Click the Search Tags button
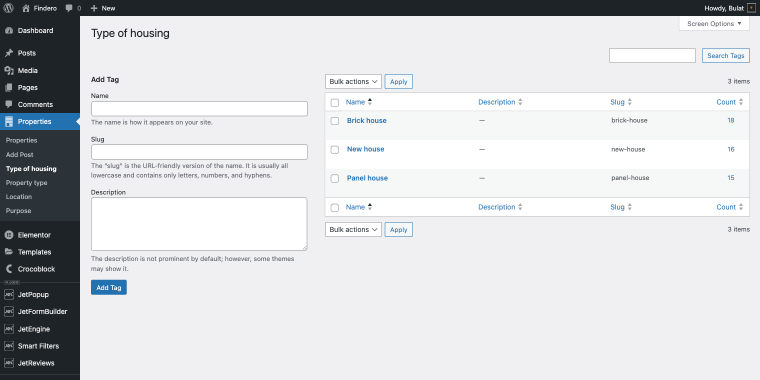 726,56
